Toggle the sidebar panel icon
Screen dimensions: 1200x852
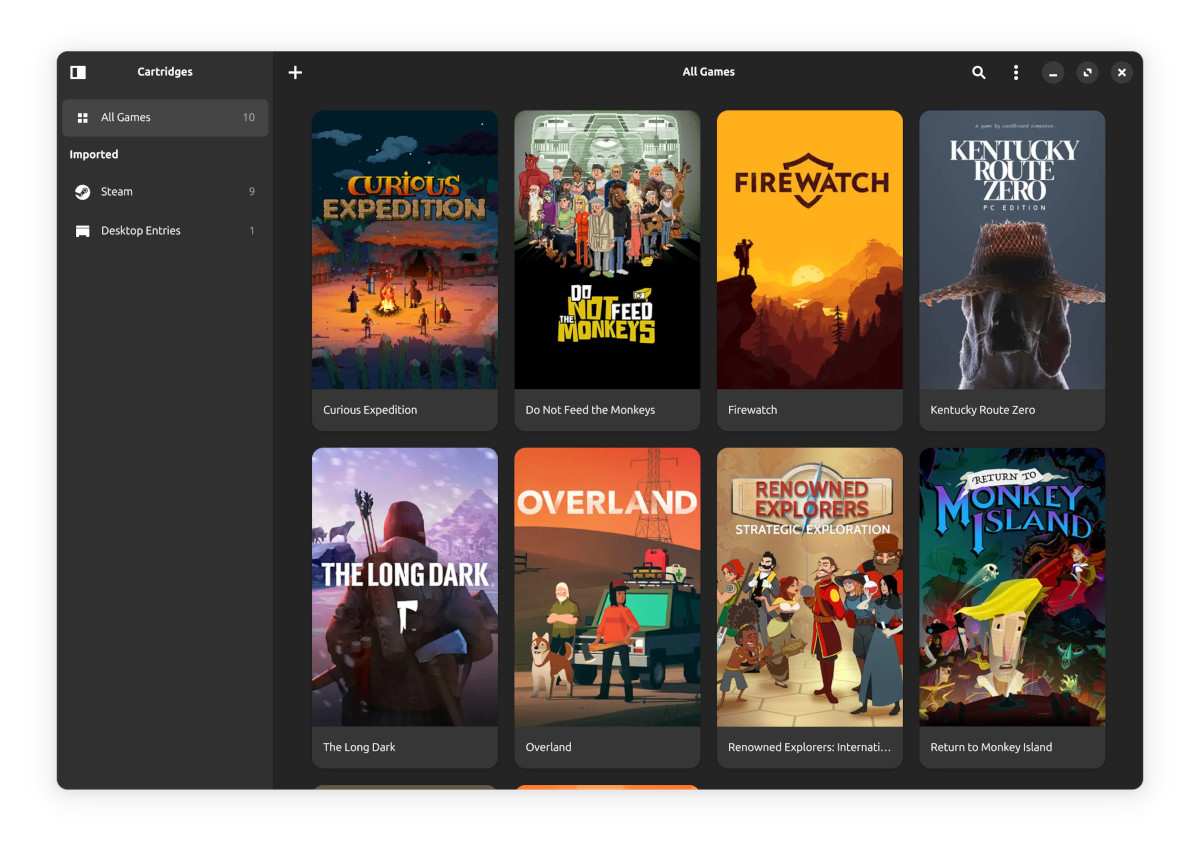[x=78, y=72]
